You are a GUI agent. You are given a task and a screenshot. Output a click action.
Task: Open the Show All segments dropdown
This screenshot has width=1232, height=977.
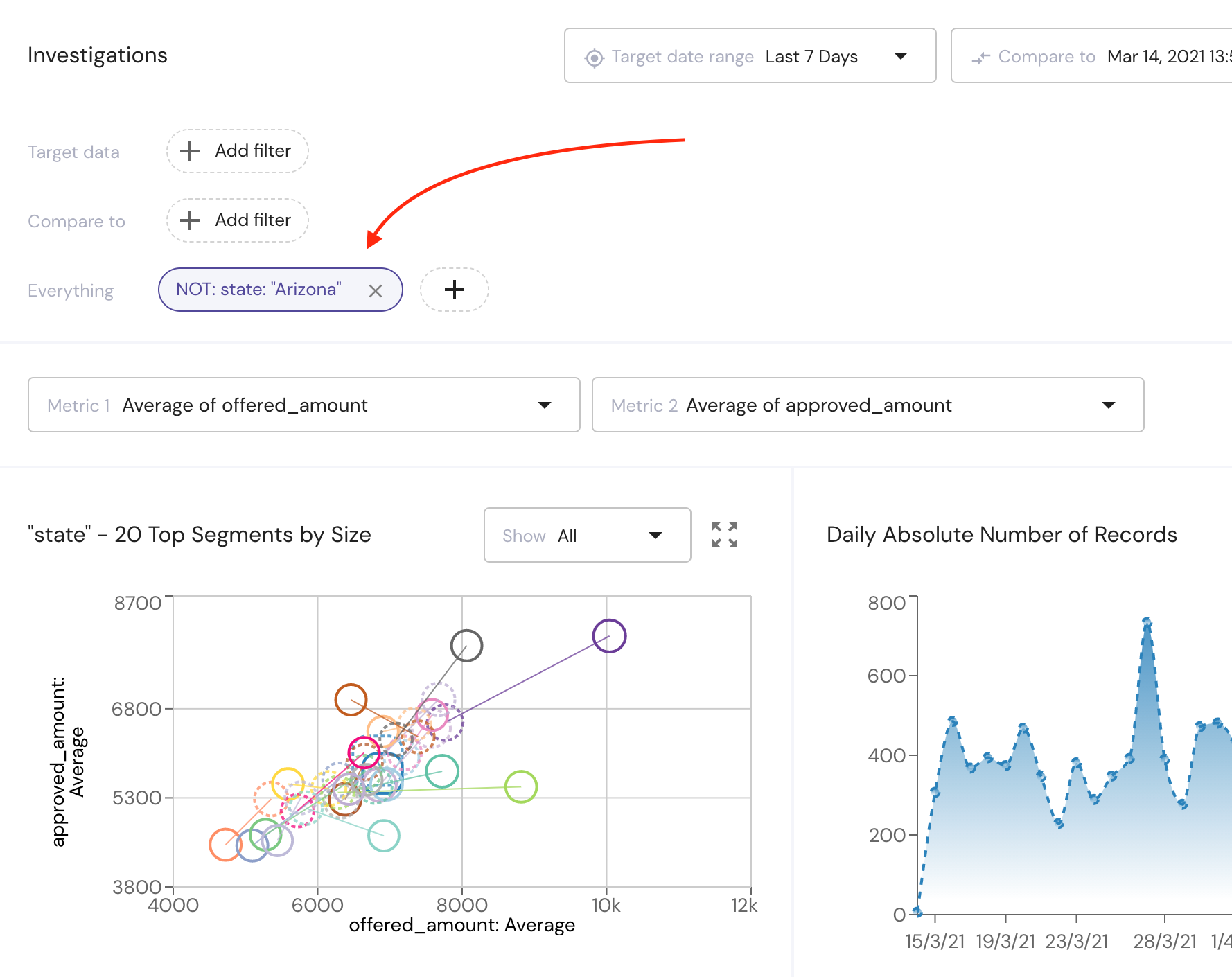pyautogui.click(x=587, y=535)
